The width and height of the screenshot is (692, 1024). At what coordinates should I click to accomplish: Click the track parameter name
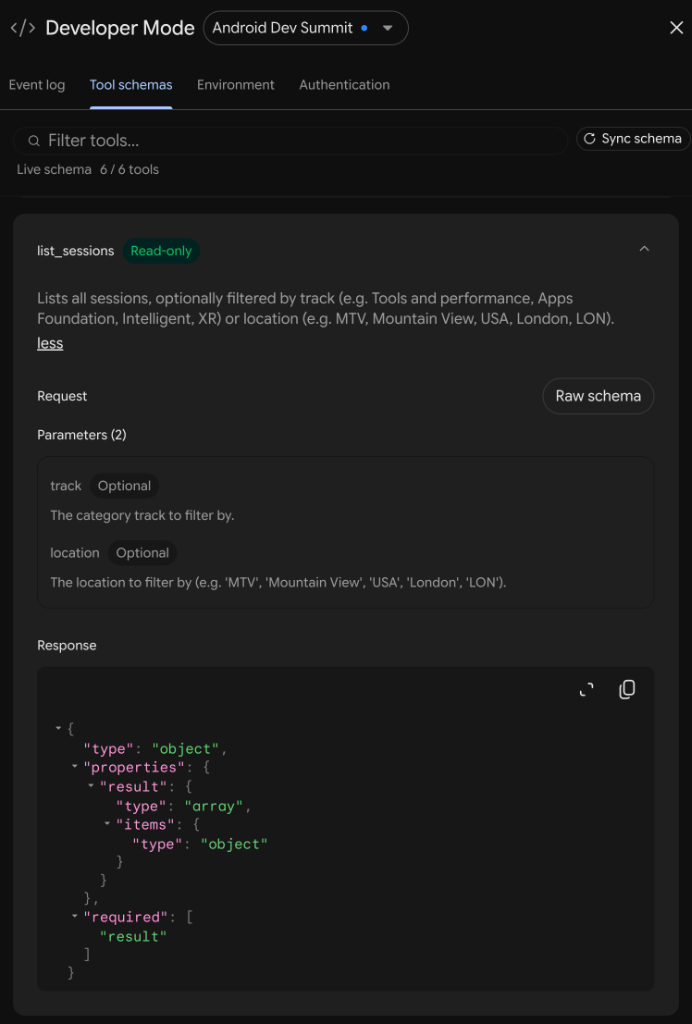point(66,486)
